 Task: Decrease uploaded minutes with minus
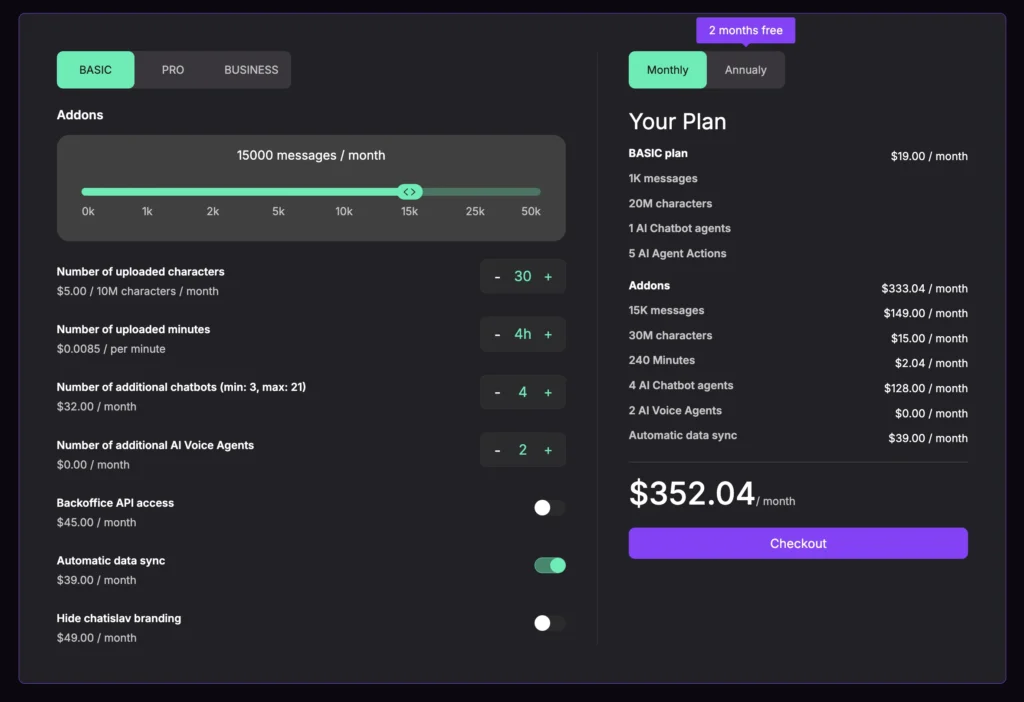498,334
